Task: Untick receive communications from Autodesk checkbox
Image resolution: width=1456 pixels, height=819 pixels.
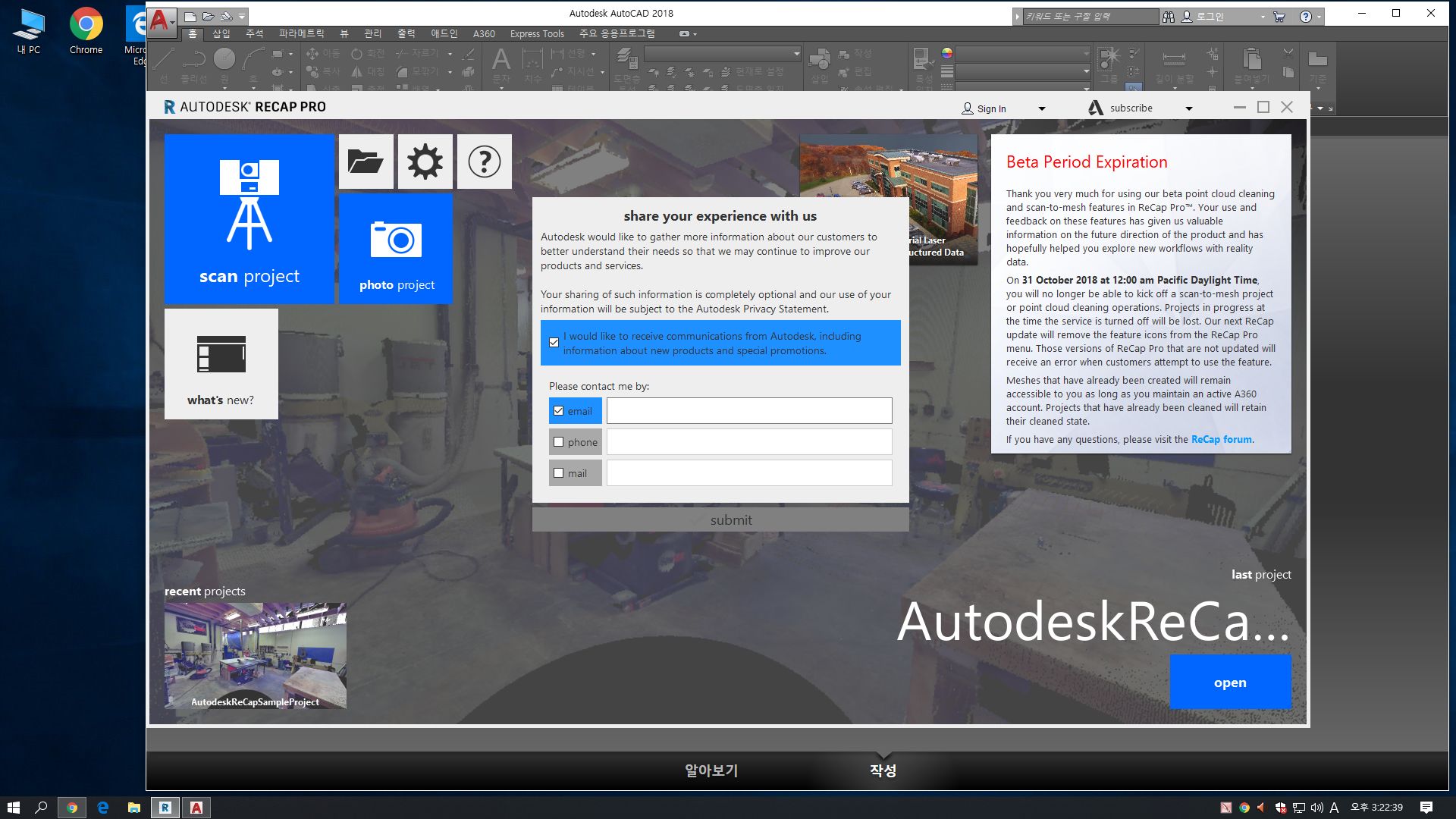Action: point(554,343)
